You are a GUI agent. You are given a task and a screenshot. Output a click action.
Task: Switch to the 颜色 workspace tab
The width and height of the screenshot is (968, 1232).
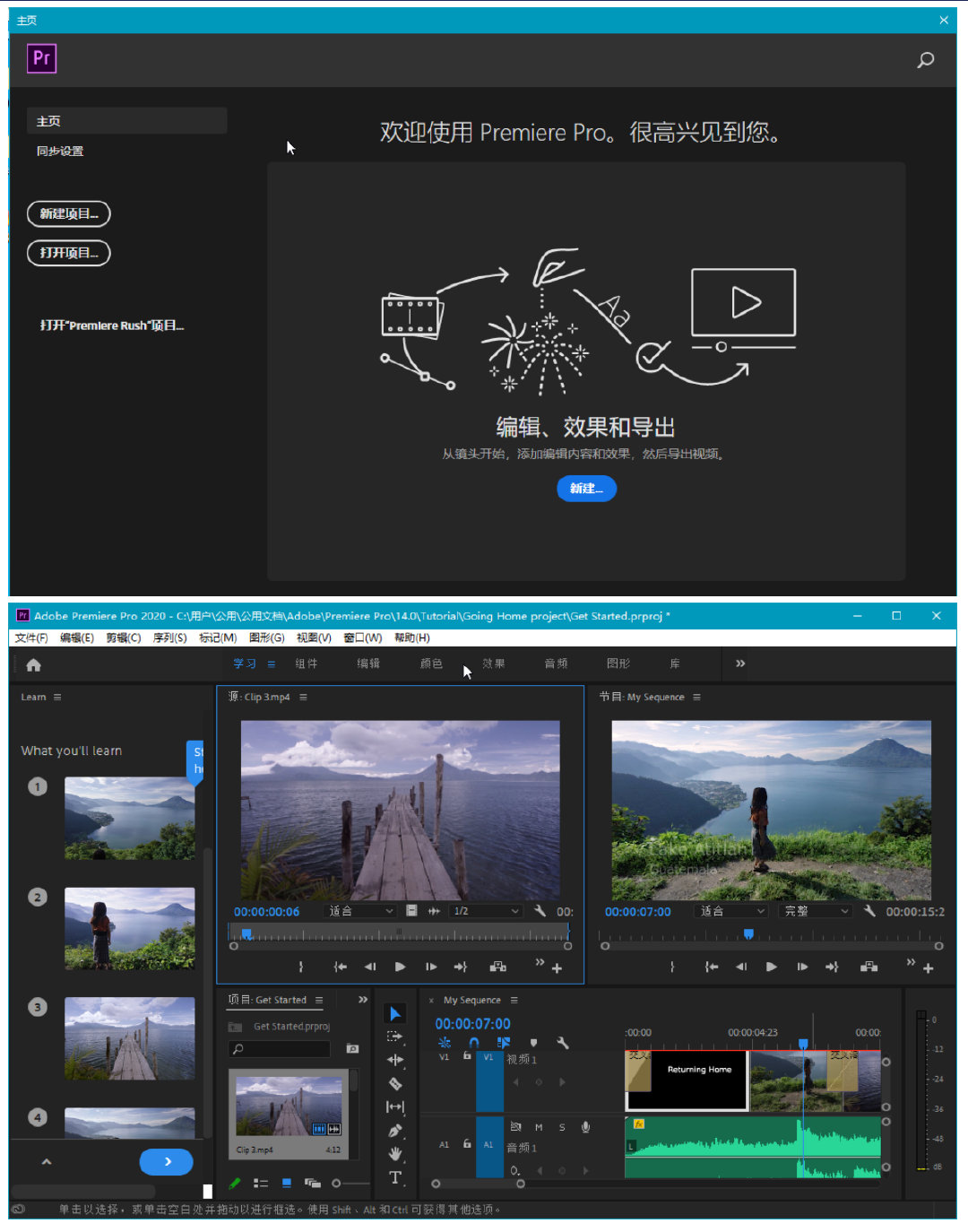point(431,664)
